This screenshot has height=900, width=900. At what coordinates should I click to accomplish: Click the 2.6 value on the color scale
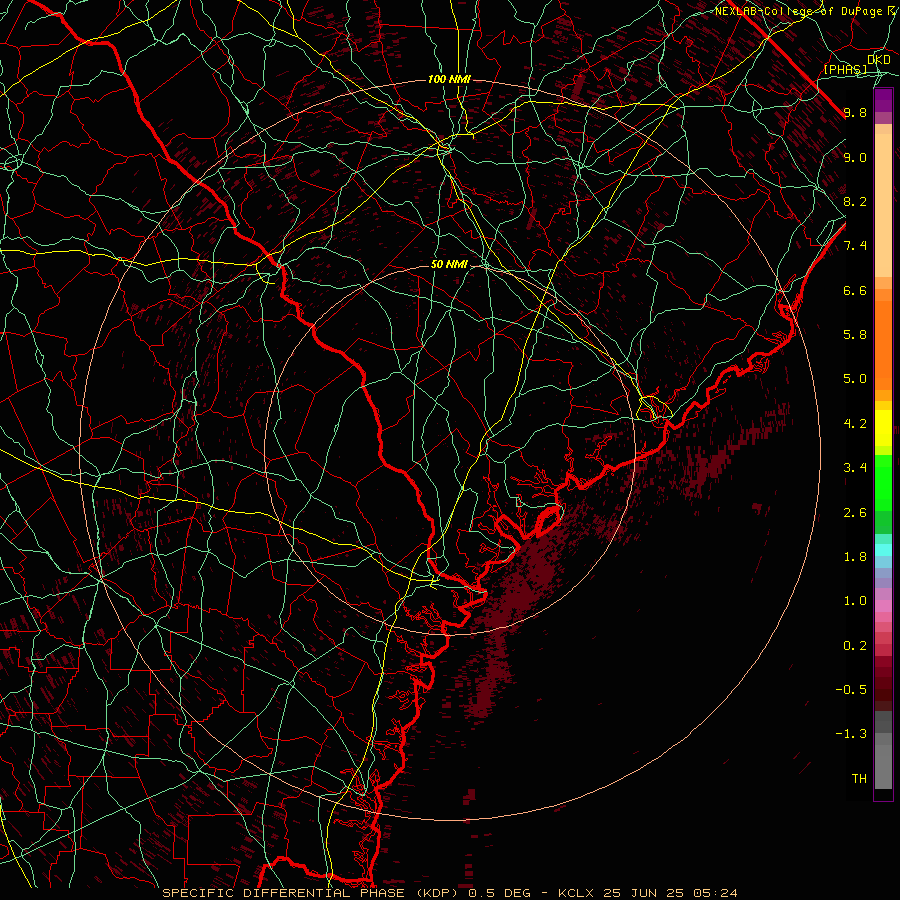point(855,513)
